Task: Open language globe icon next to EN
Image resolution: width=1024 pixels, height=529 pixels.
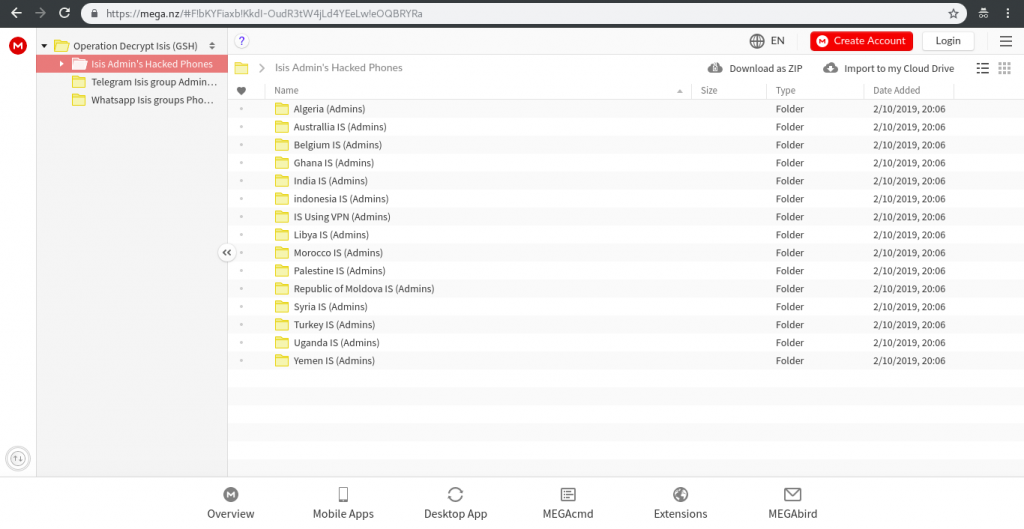Action: tap(757, 41)
